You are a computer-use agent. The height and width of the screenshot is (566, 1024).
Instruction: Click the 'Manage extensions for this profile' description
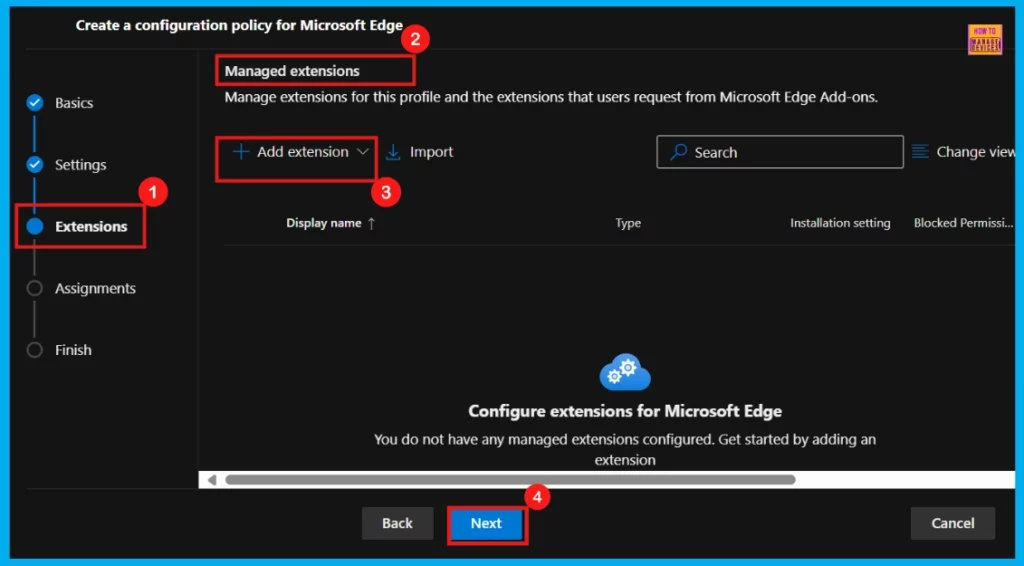pyautogui.click(x=551, y=97)
